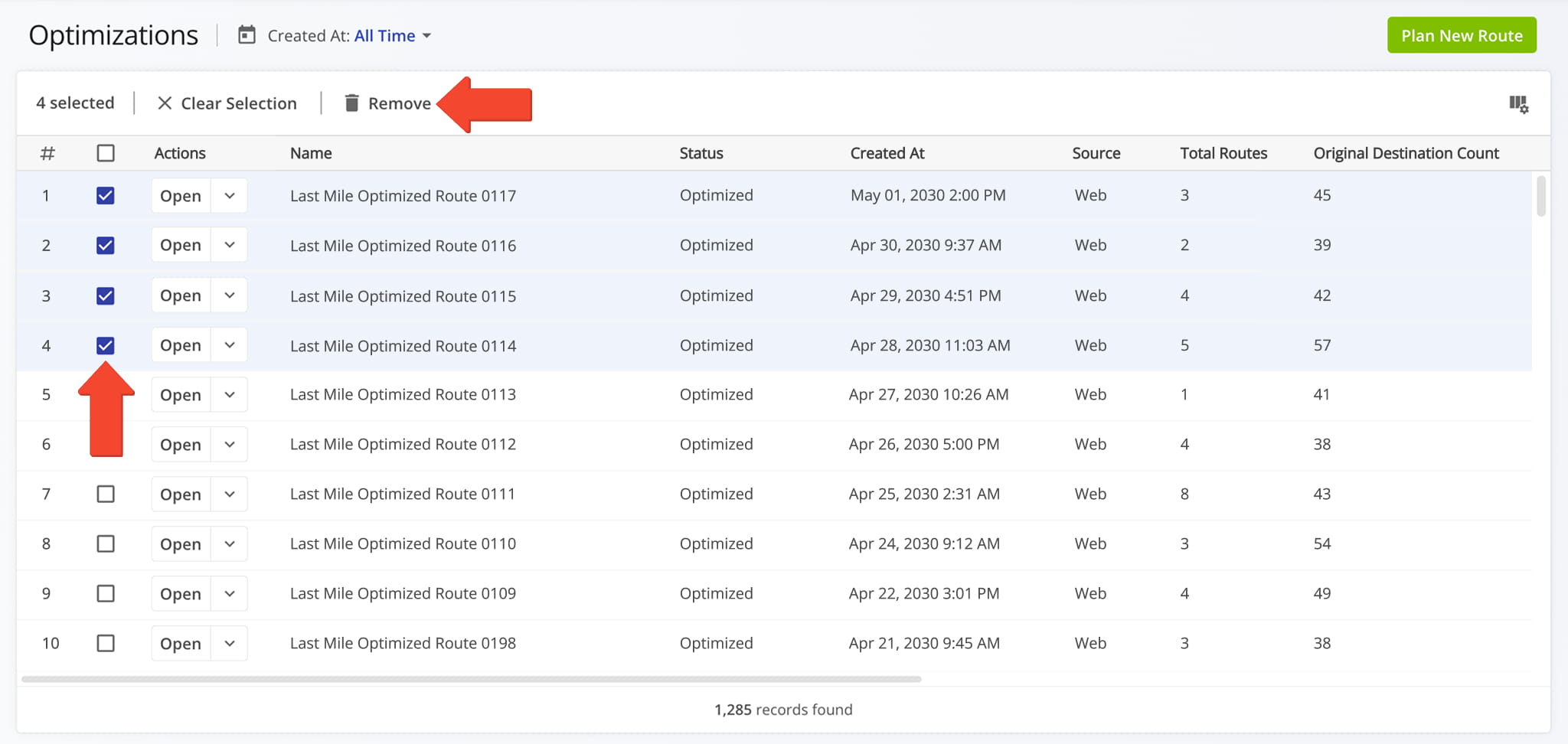Expand actions dropdown for Route 0110
1568x744 pixels.
click(229, 544)
